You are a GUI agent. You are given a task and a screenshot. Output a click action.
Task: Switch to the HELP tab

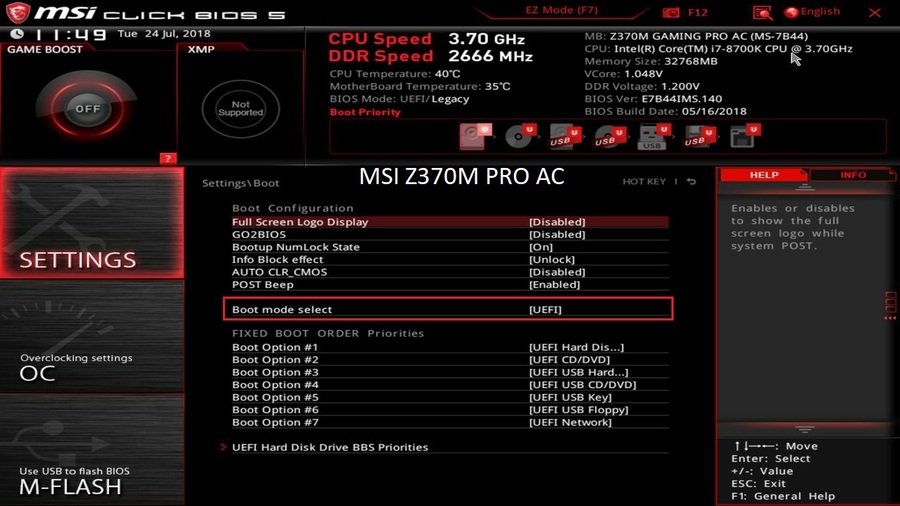tap(764, 175)
